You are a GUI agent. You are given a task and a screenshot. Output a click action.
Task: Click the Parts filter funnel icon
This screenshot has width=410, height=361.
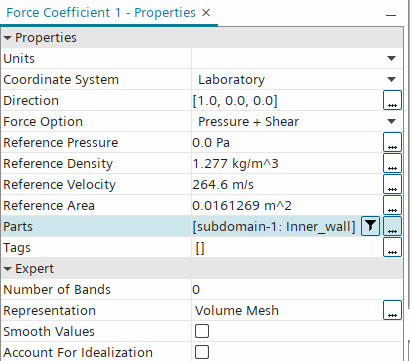tap(370, 226)
